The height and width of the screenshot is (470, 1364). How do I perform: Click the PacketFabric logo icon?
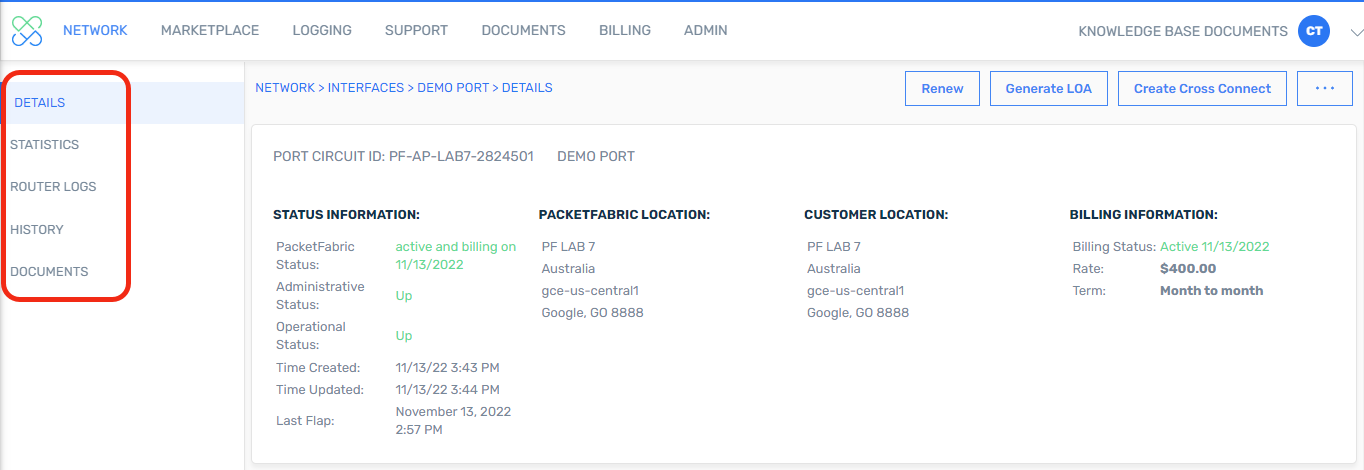(x=27, y=31)
